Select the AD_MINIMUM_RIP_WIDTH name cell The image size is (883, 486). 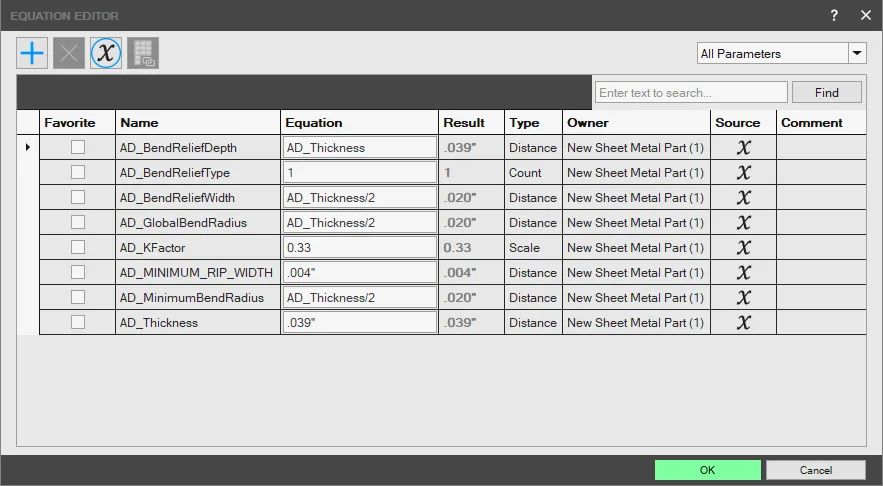click(198, 273)
